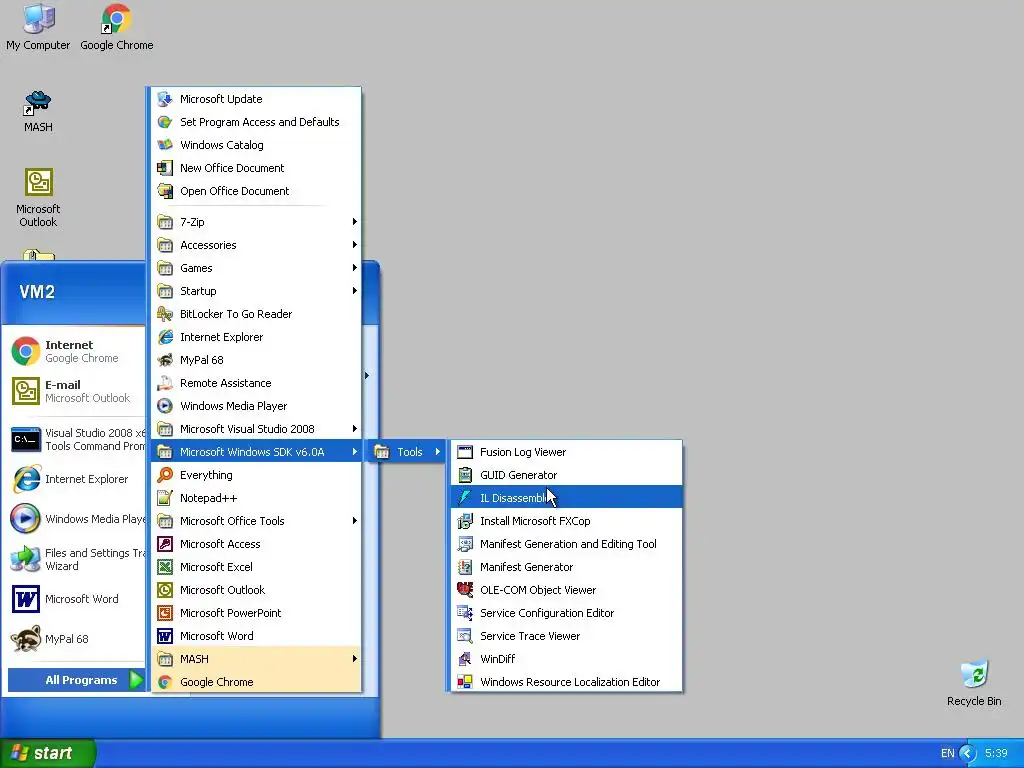Launch WinDiff tool
This screenshot has width=1024, height=768.
pyautogui.click(x=566, y=659)
